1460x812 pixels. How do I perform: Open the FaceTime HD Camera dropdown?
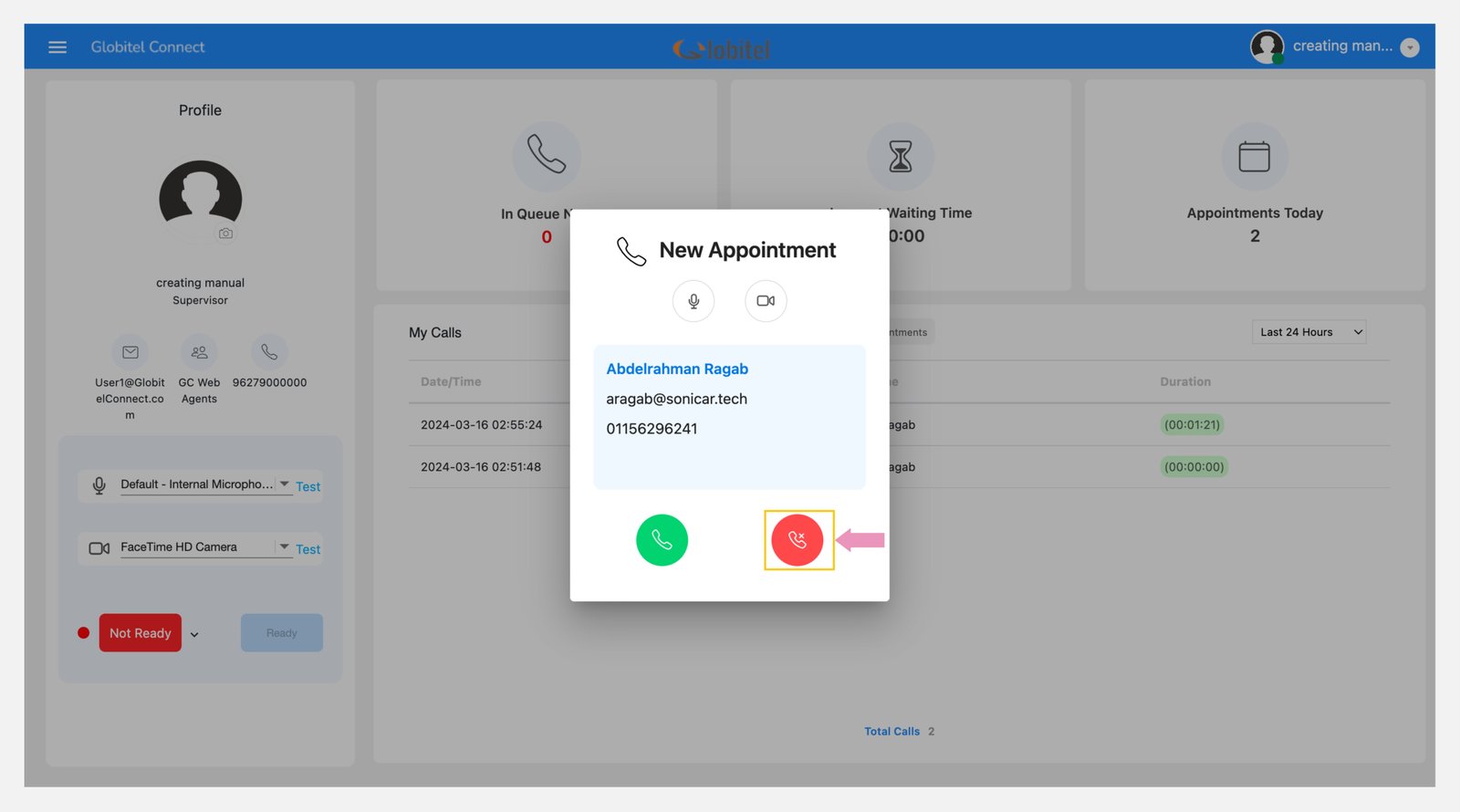(284, 547)
